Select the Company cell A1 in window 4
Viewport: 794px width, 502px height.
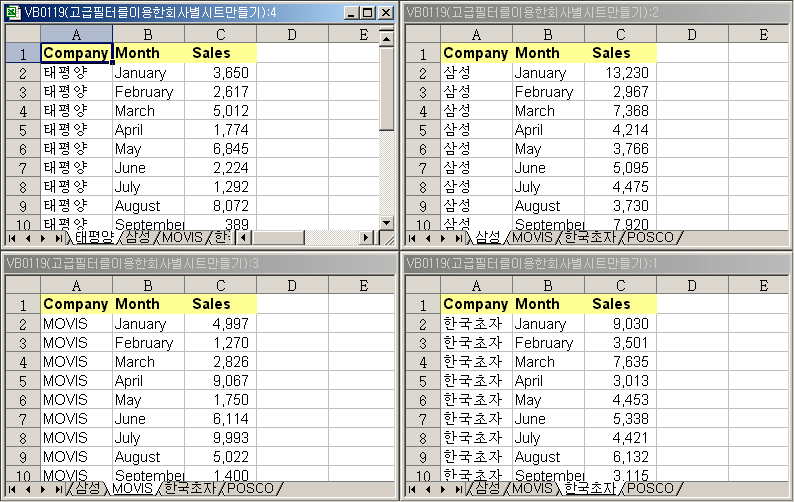pos(76,53)
